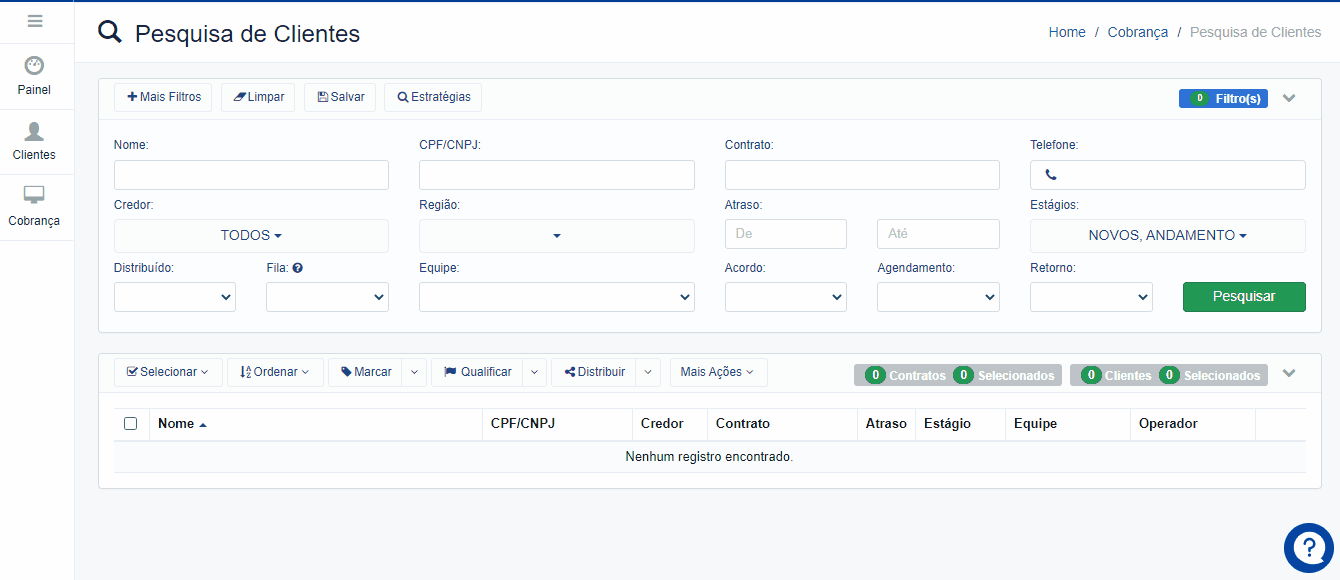Open the help chat bubble

tap(1308, 547)
